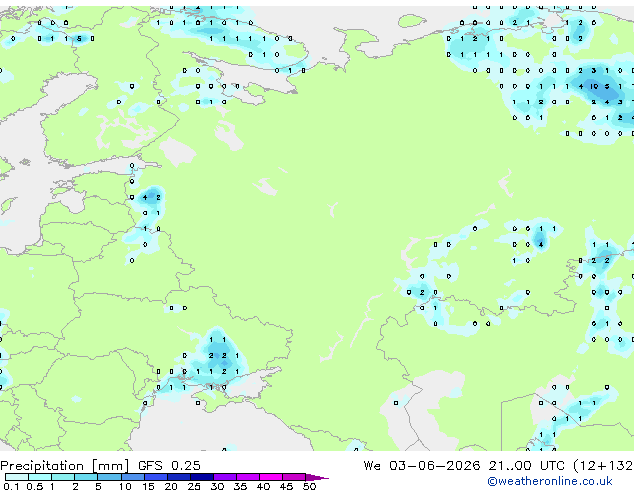Select the lightest 0.1-0.5 mm legend swatch
The height and width of the screenshot is (490, 634).
click(17, 477)
